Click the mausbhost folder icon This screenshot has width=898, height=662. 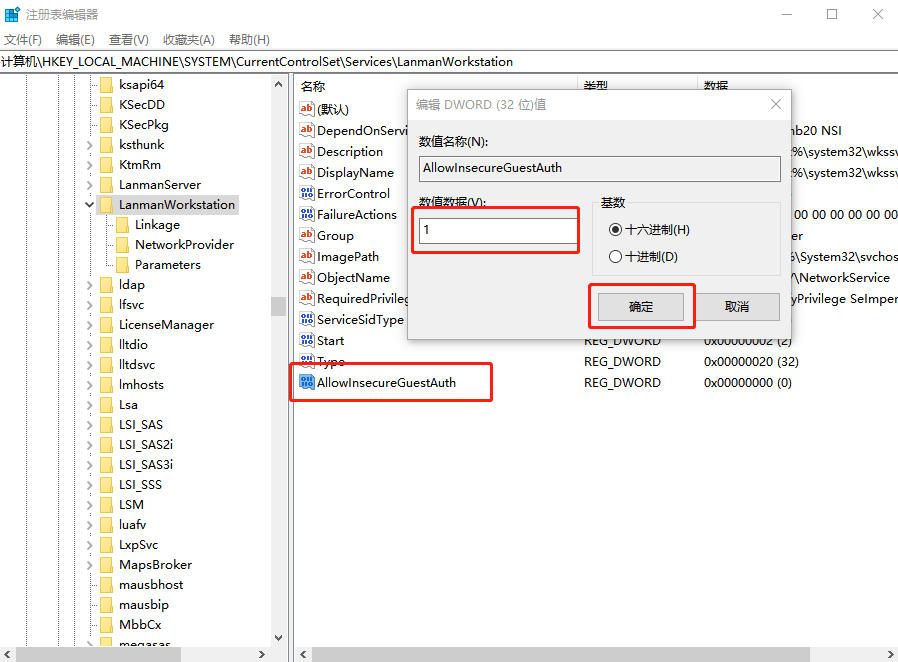(x=107, y=585)
